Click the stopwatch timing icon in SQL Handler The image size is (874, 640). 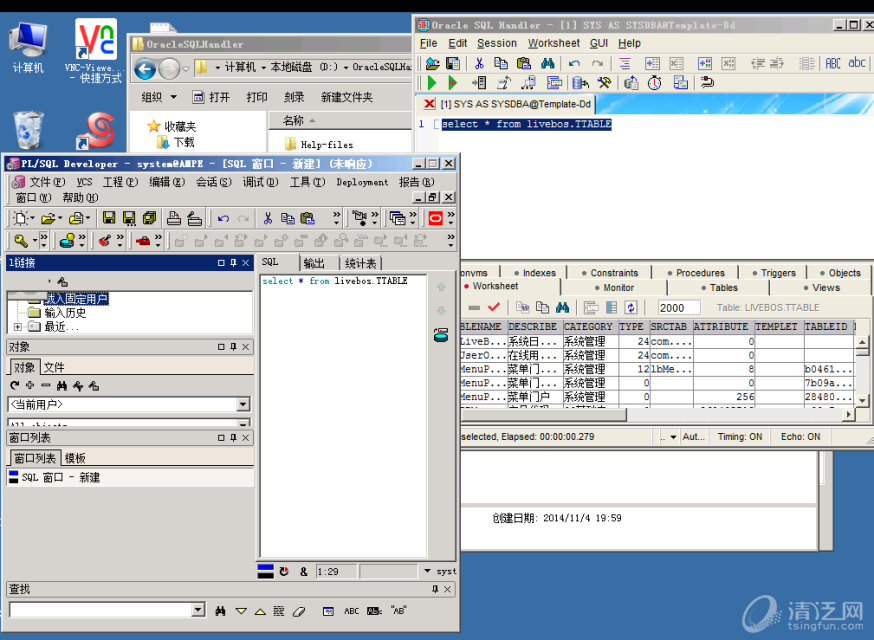pos(653,83)
